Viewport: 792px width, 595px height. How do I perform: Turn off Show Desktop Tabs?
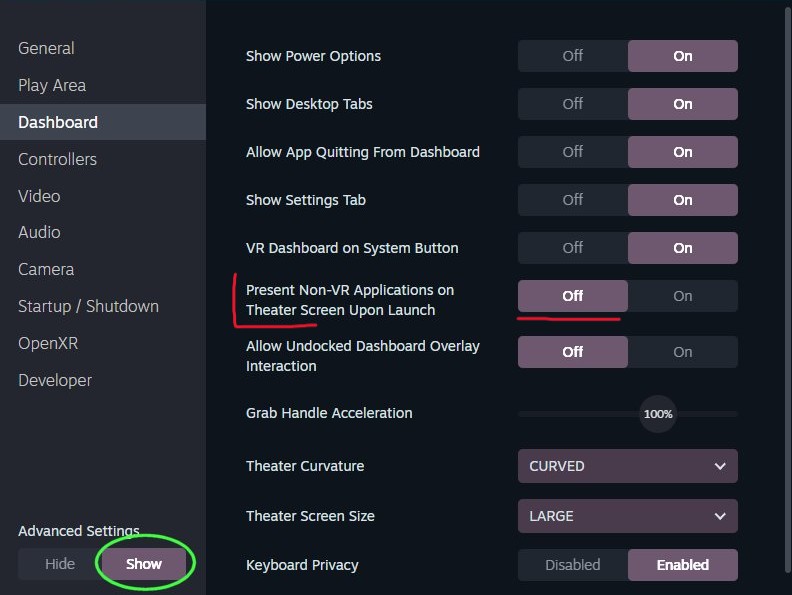(x=573, y=104)
